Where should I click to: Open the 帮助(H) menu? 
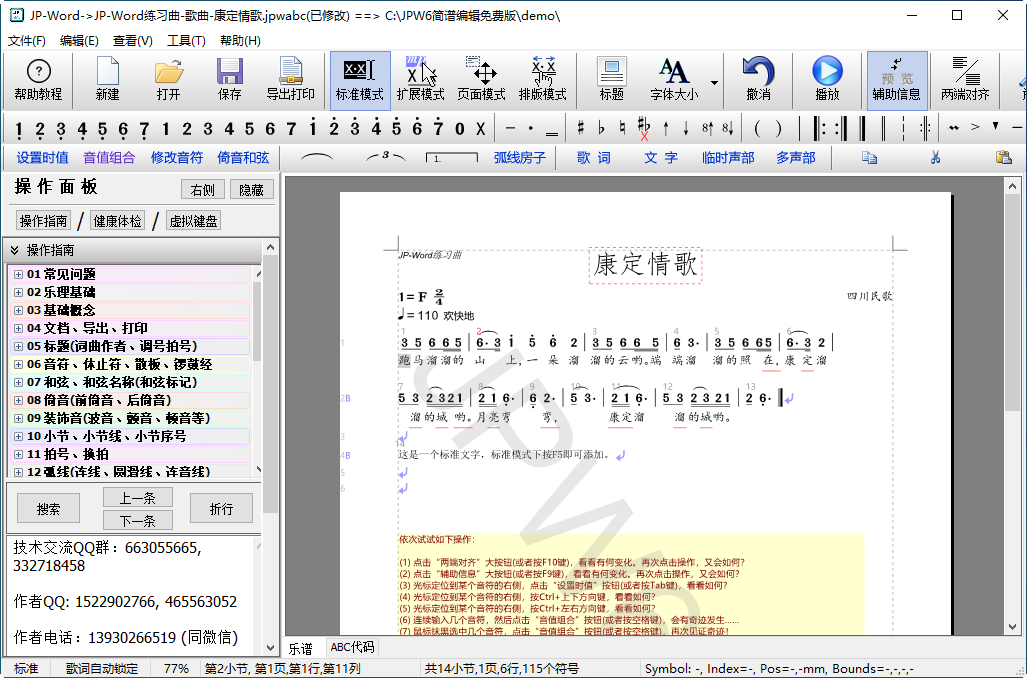240,41
